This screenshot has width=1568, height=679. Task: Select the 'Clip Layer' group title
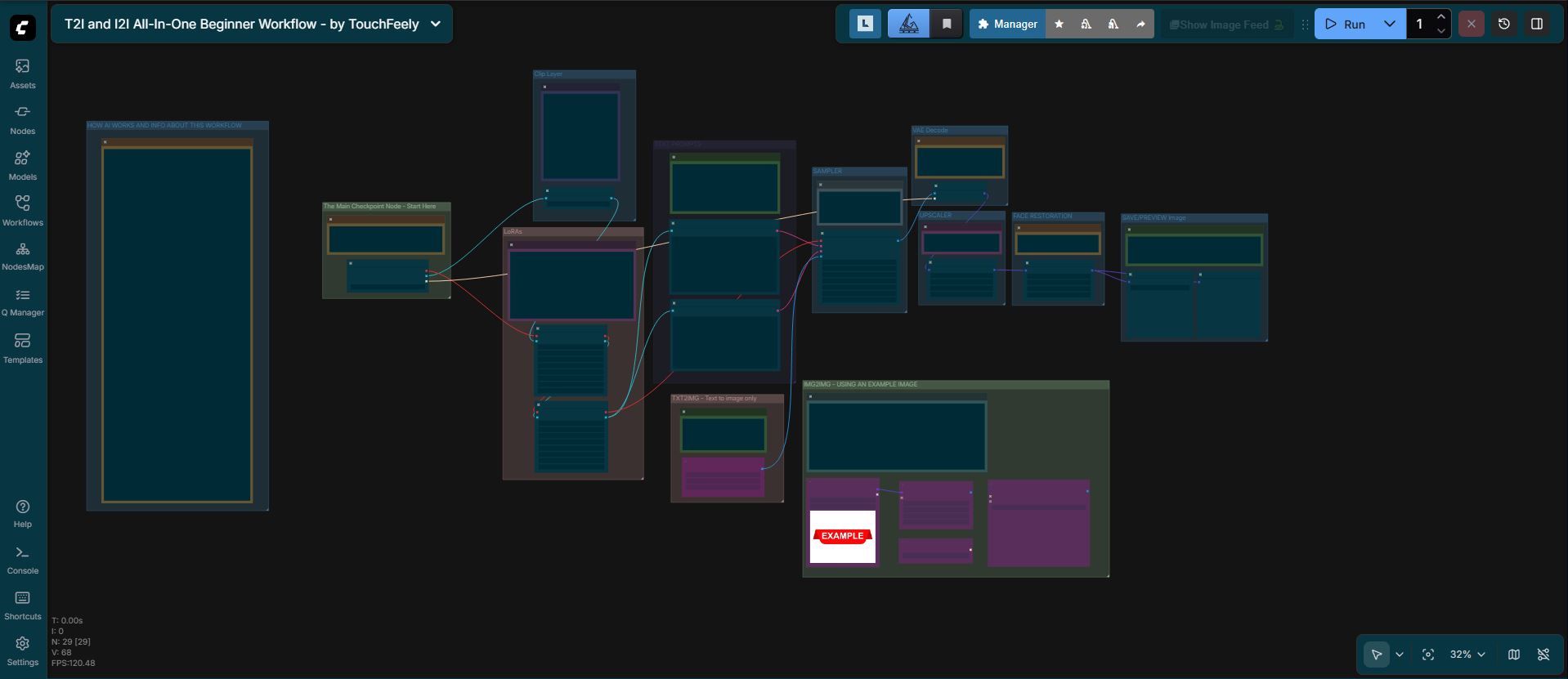point(548,74)
